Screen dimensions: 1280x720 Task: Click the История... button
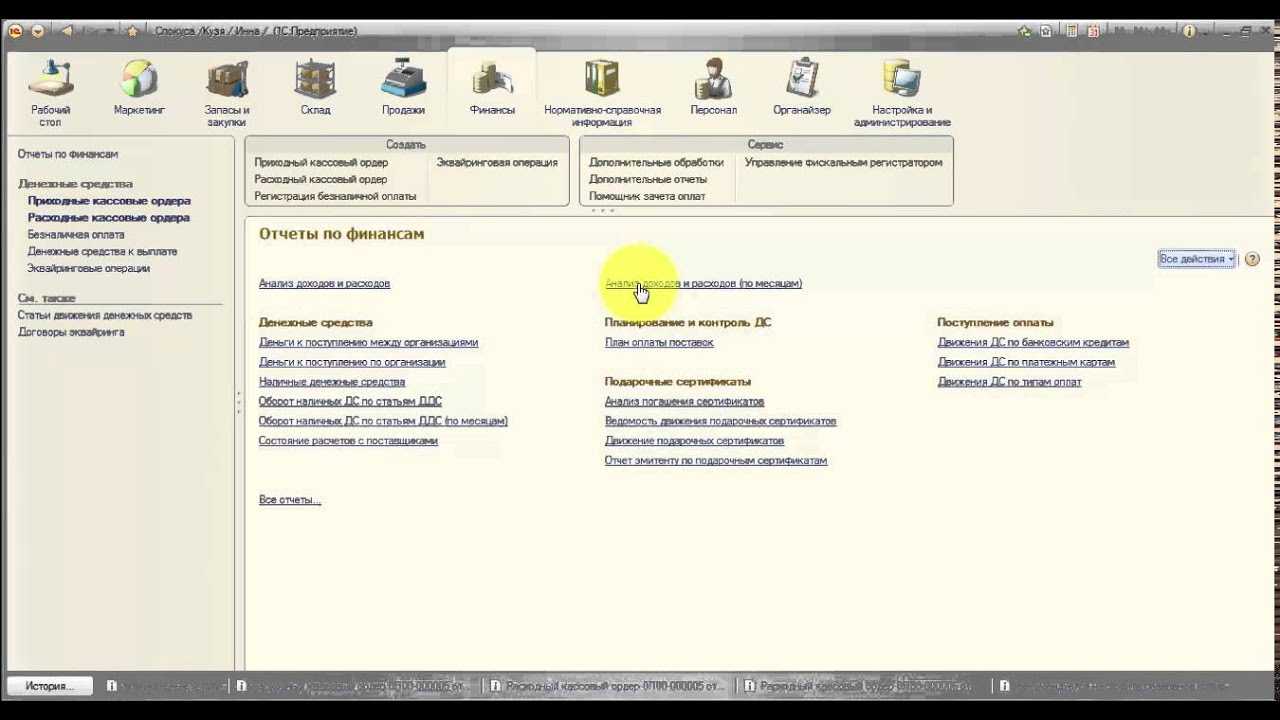click(50, 686)
